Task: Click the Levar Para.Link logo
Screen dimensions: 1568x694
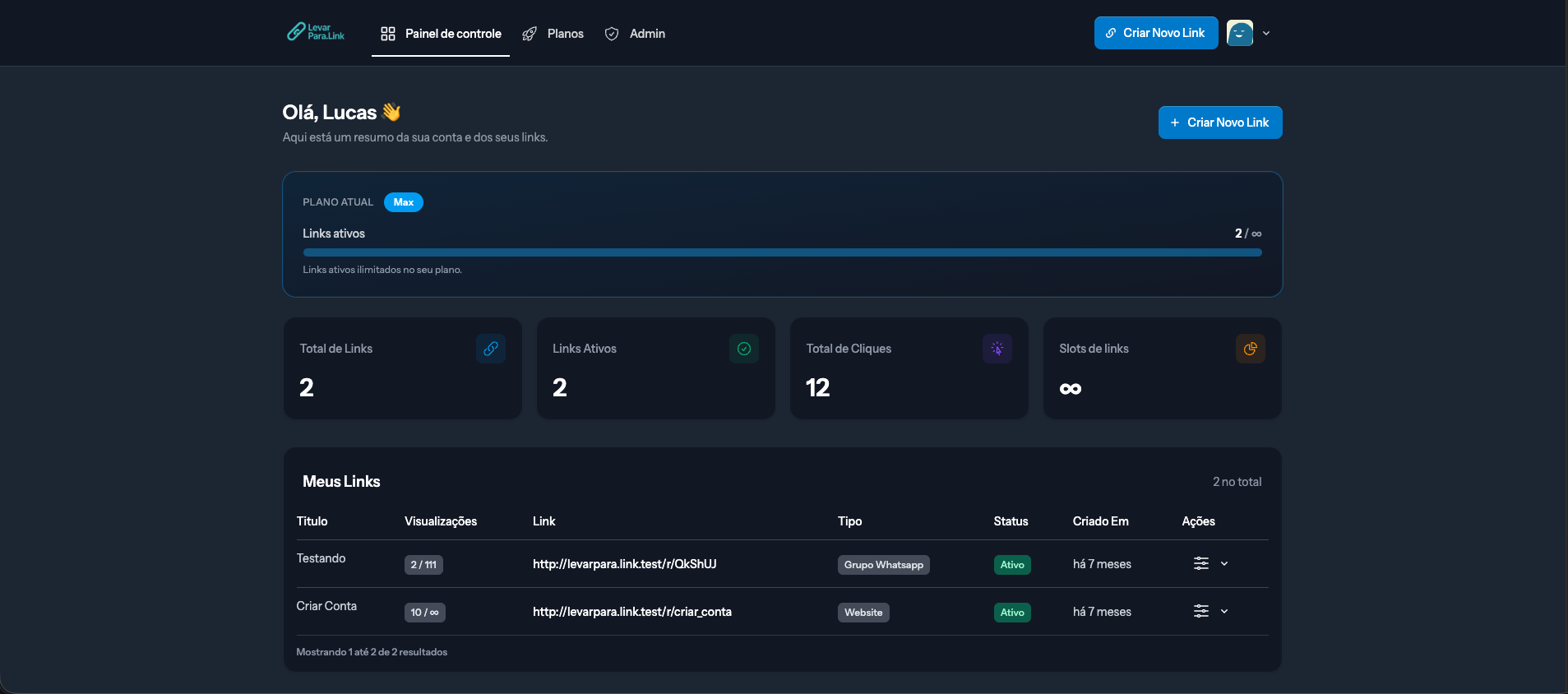Action: (316, 32)
